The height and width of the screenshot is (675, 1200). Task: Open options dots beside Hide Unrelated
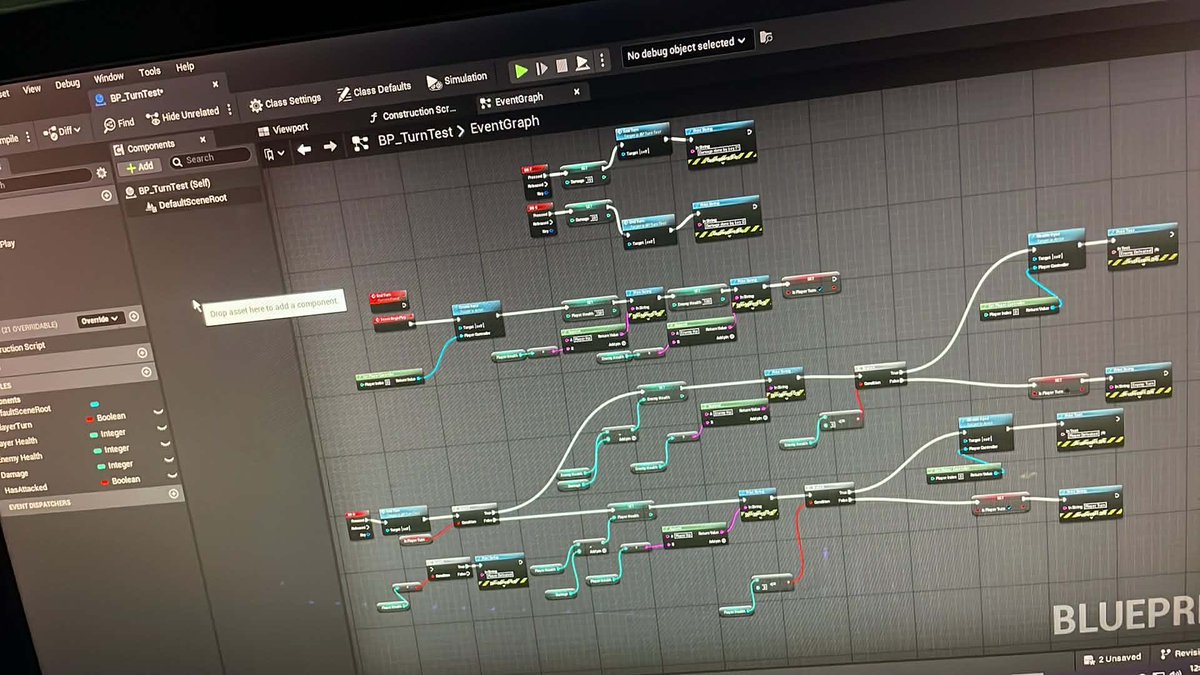pos(229,109)
